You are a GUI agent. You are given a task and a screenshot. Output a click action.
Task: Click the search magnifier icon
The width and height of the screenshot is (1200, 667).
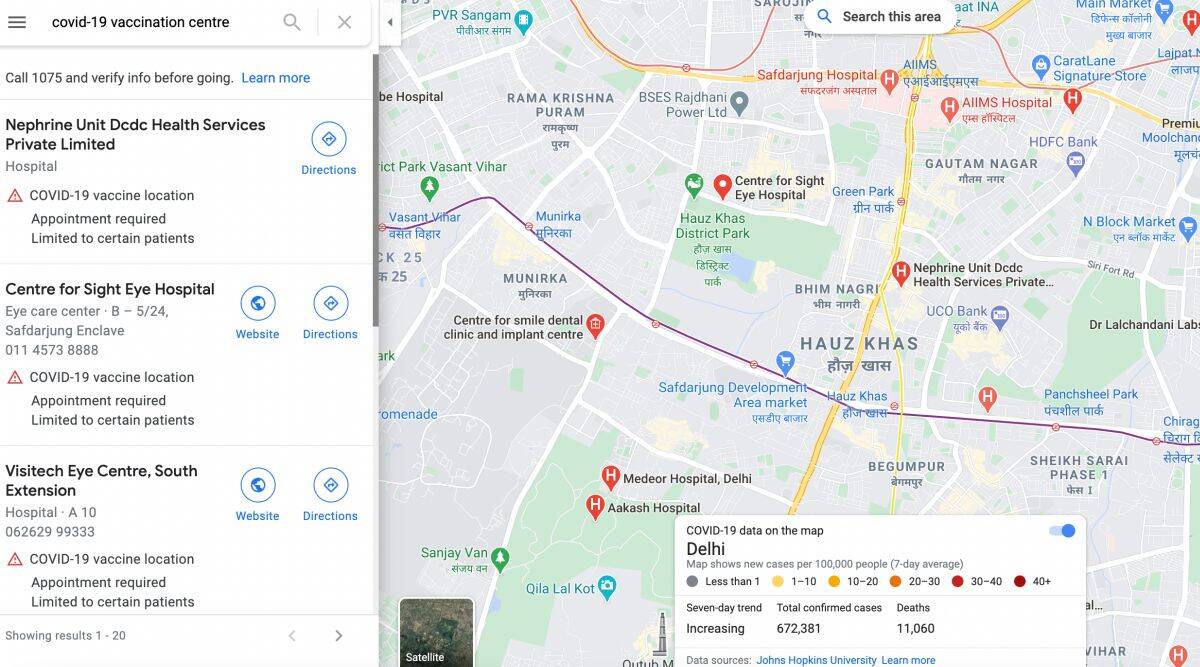(x=292, y=22)
